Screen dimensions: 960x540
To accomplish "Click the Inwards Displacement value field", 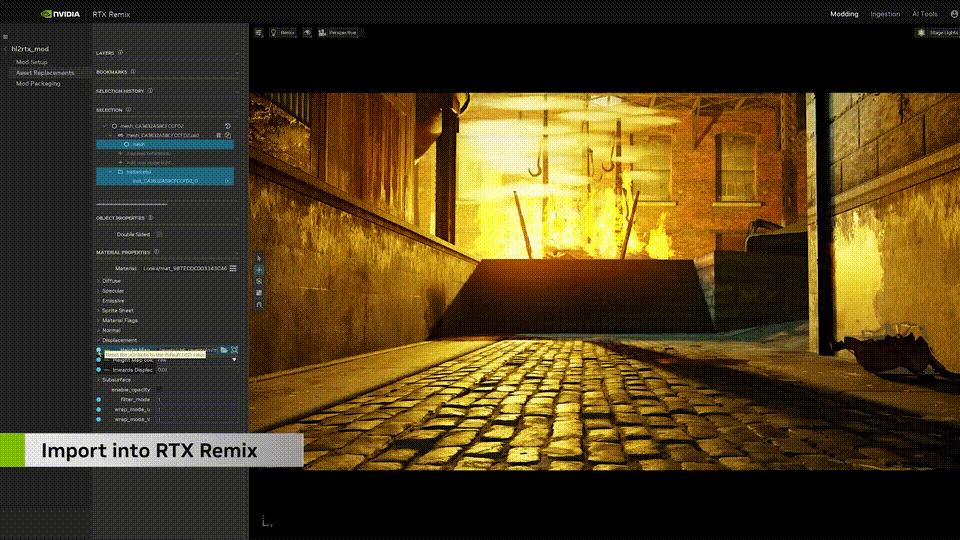I will pos(197,370).
